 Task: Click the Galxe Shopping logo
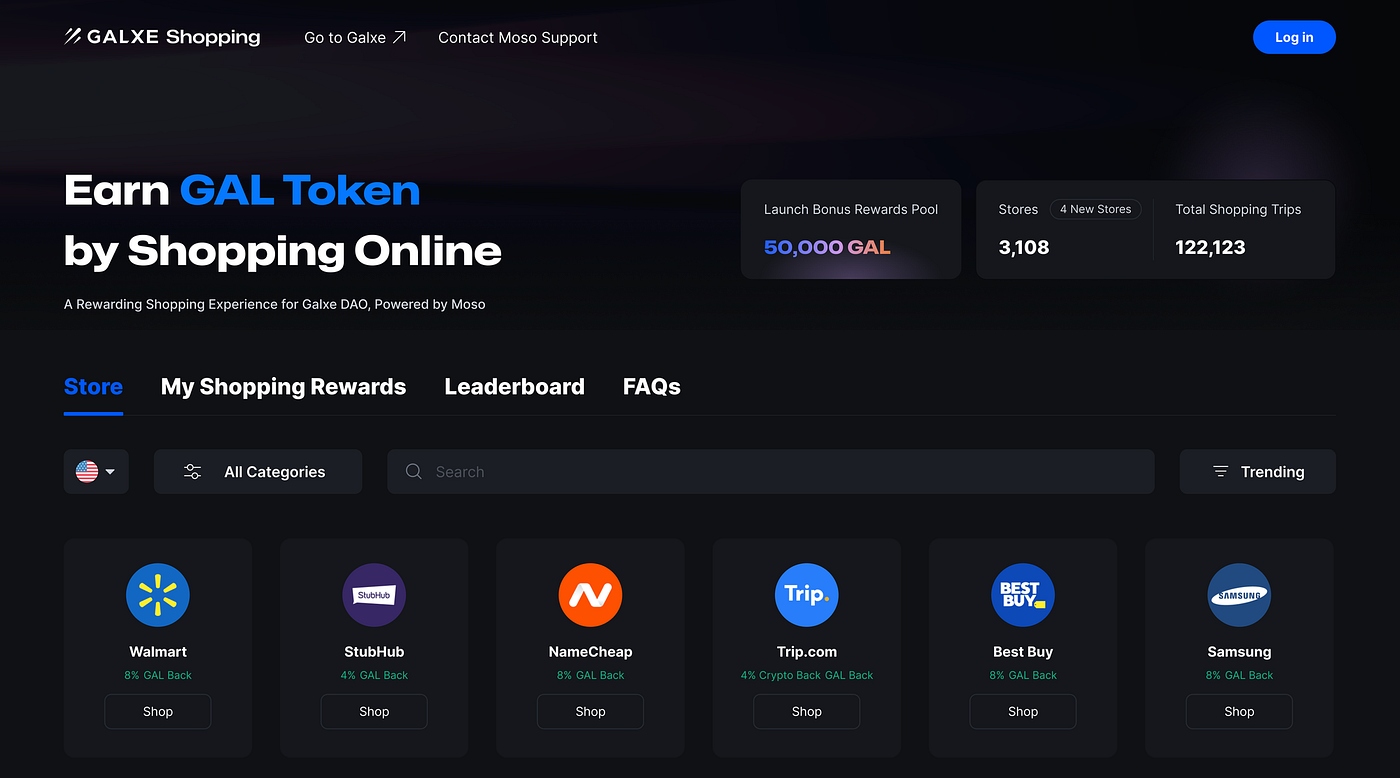[162, 37]
